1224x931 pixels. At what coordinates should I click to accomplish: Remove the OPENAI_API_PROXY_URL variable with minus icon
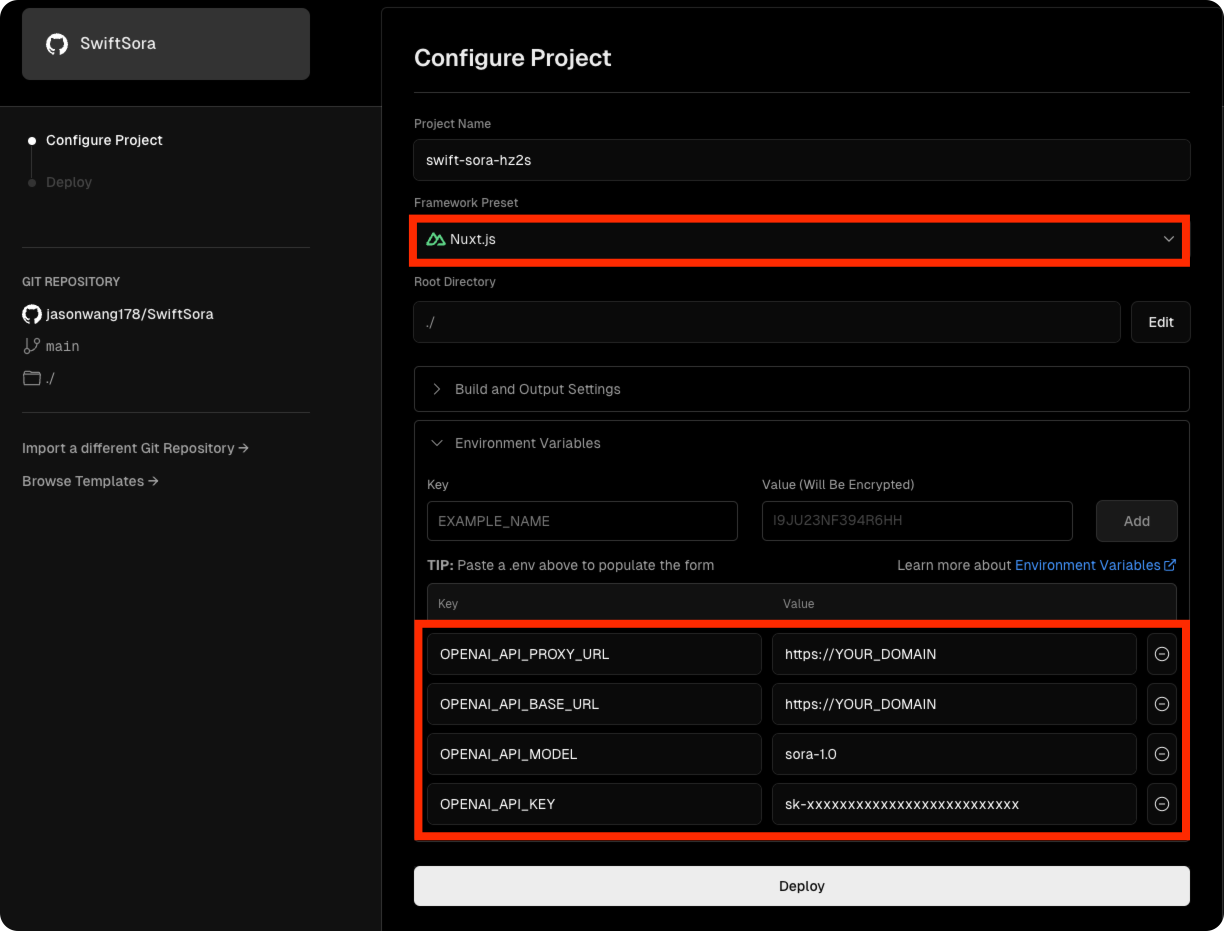[x=1162, y=654]
